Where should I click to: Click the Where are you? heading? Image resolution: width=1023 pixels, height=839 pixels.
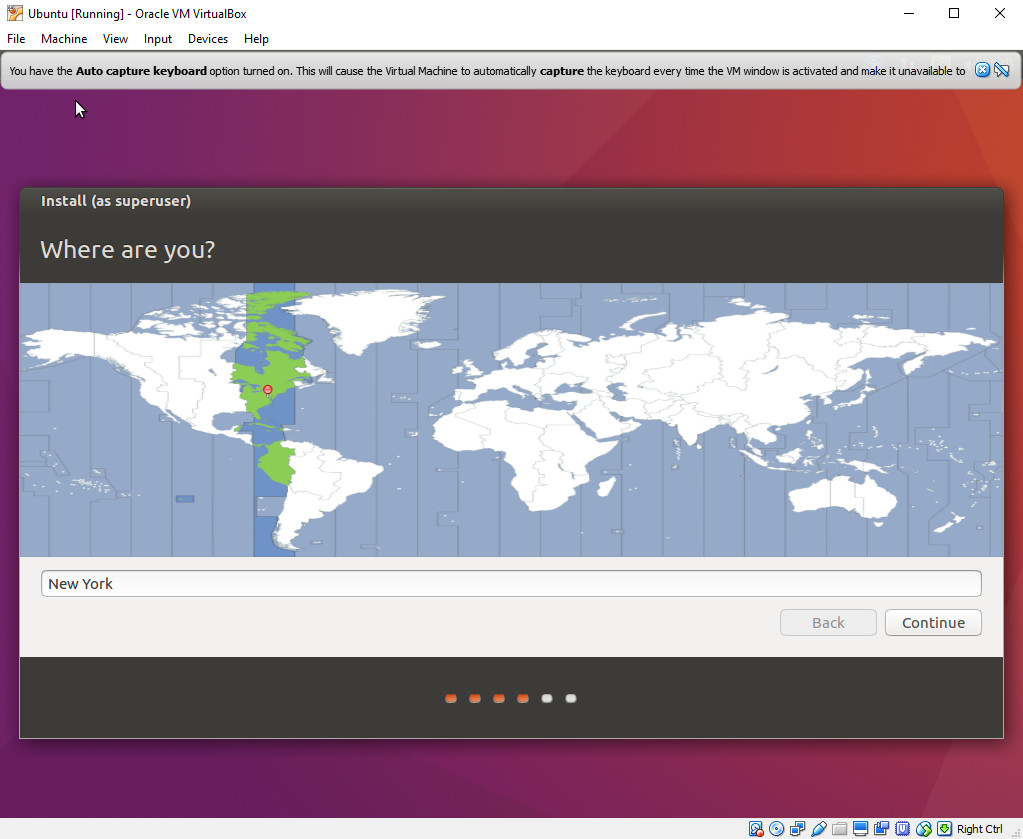(x=127, y=249)
